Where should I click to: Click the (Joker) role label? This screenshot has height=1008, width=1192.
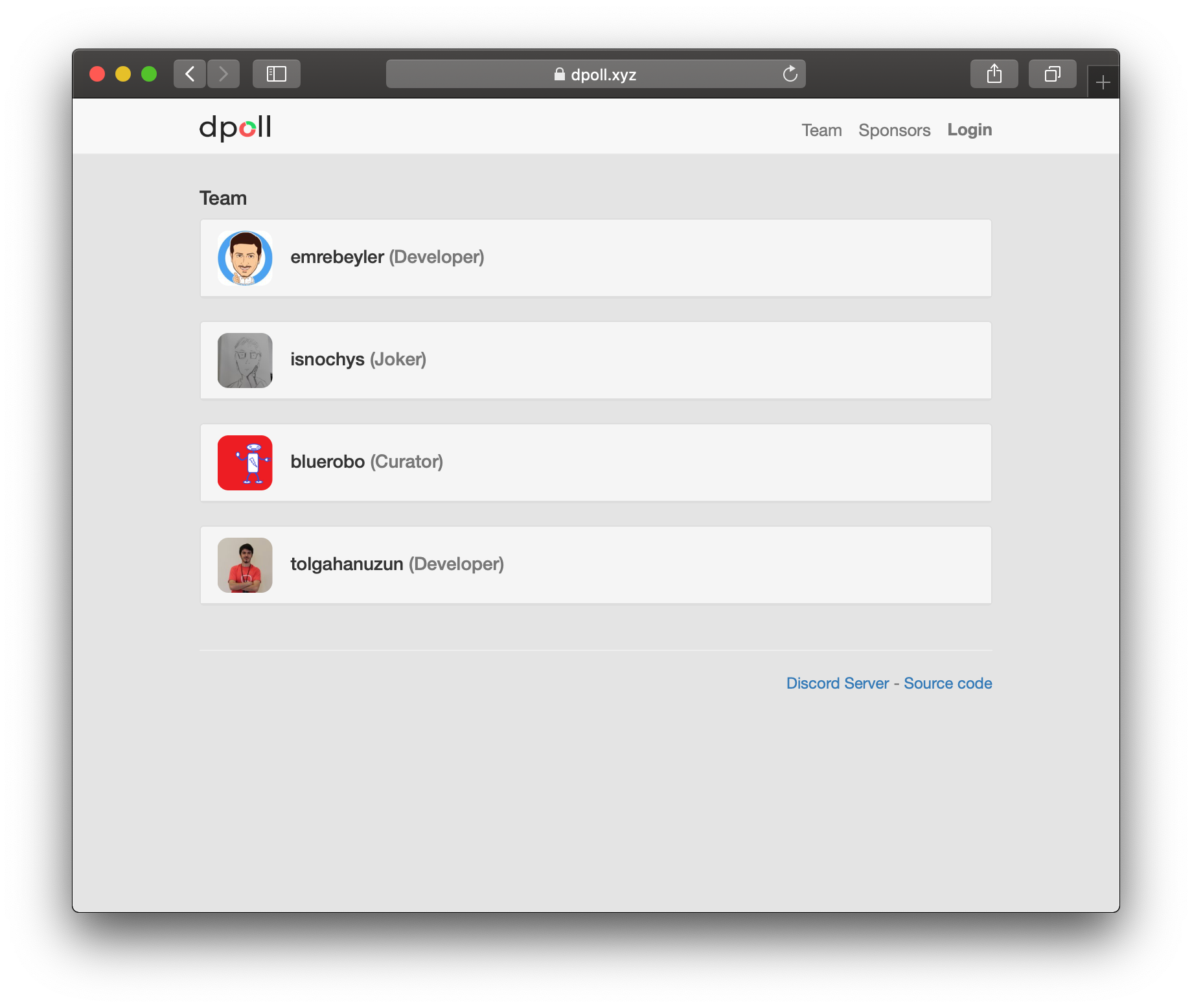(398, 360)
